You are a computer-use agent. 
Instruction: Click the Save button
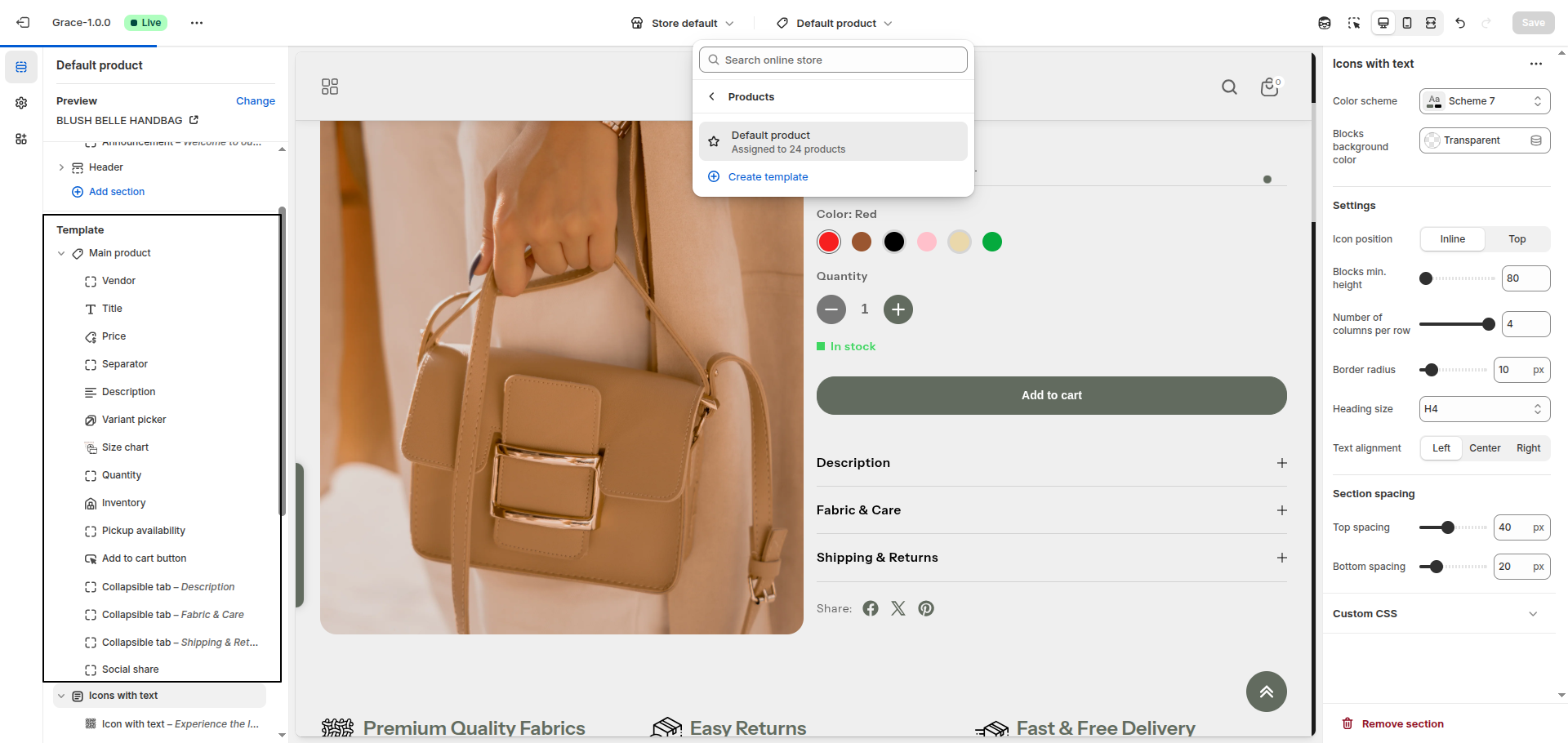1533,23
